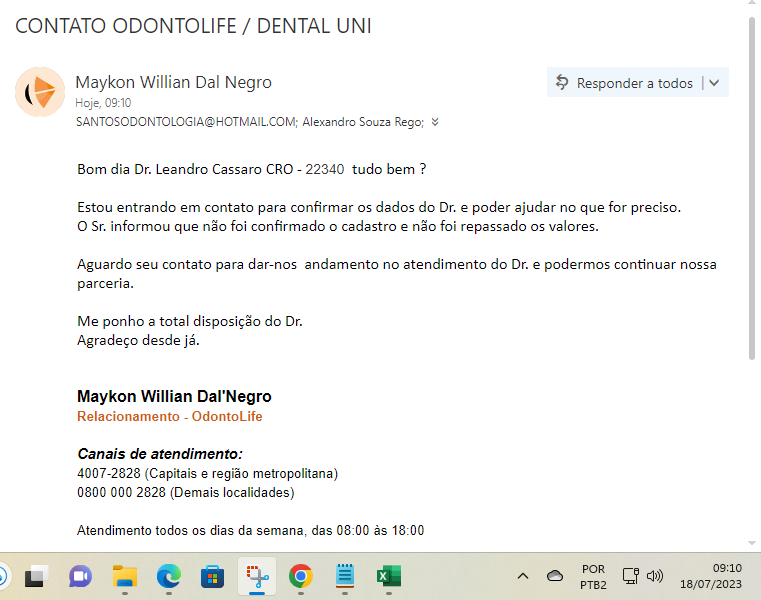Open Microsoft Store from the taskbar

[x=213, y=577]
